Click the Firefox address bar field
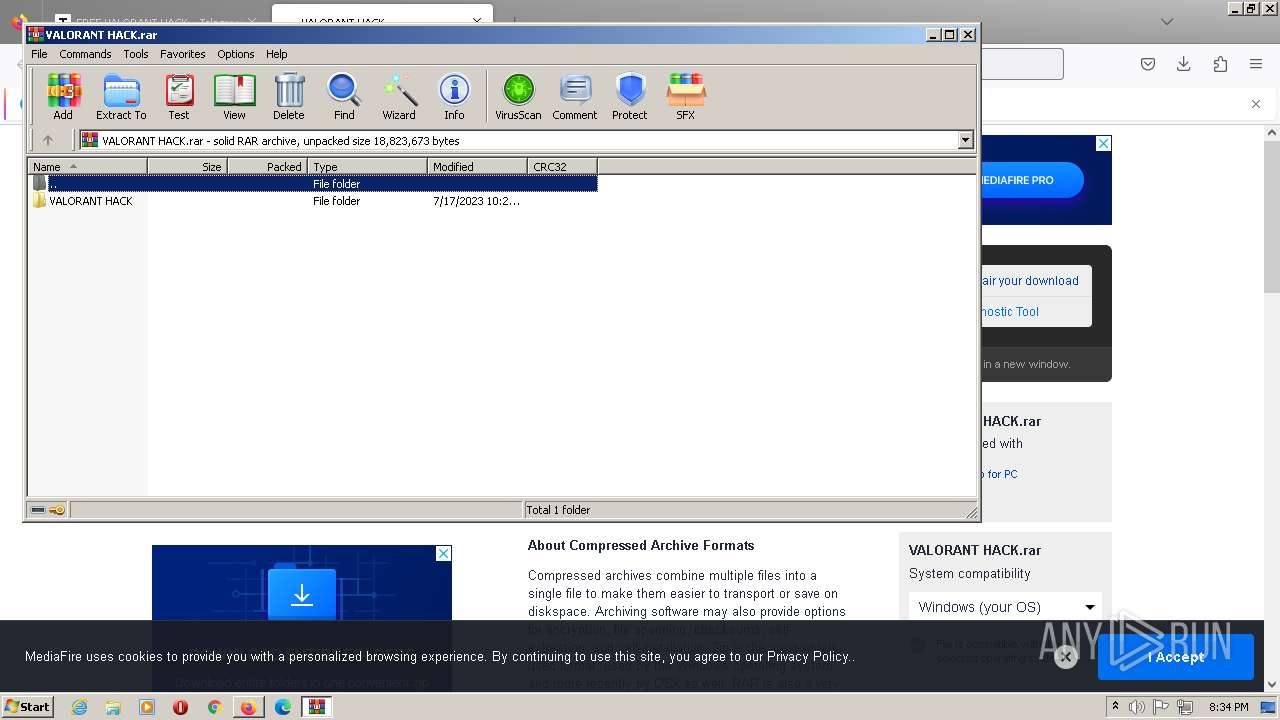Screen dimensions: 1280x720 (1020, 64)
